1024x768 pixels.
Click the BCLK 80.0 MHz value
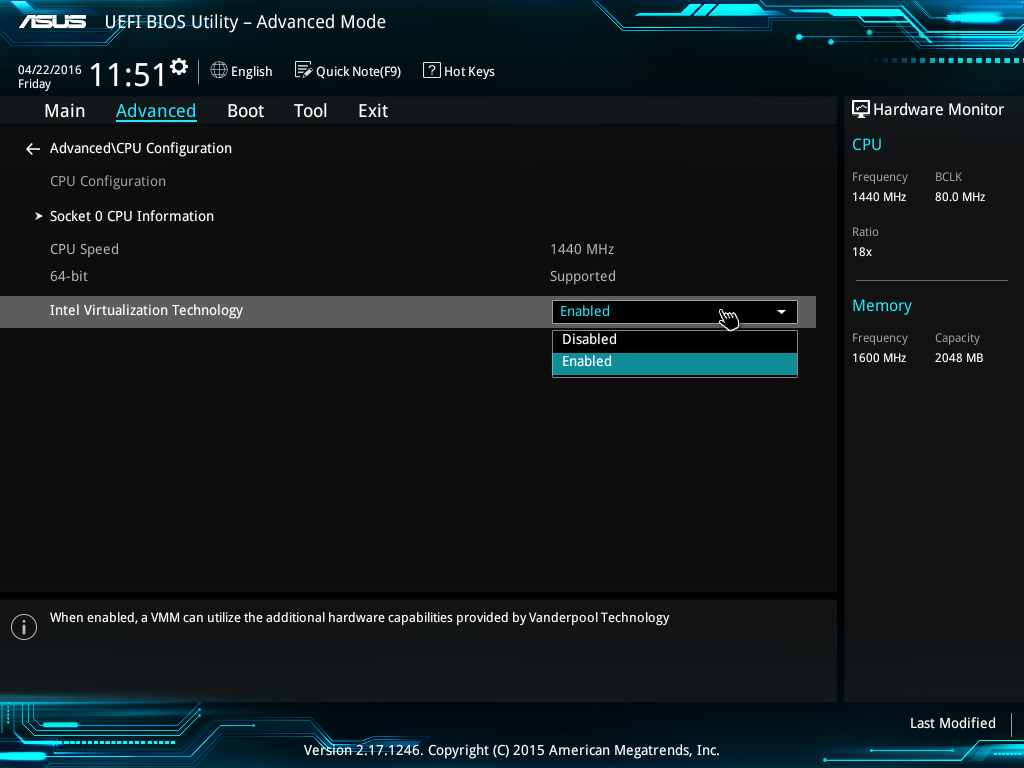click(959, 197)
